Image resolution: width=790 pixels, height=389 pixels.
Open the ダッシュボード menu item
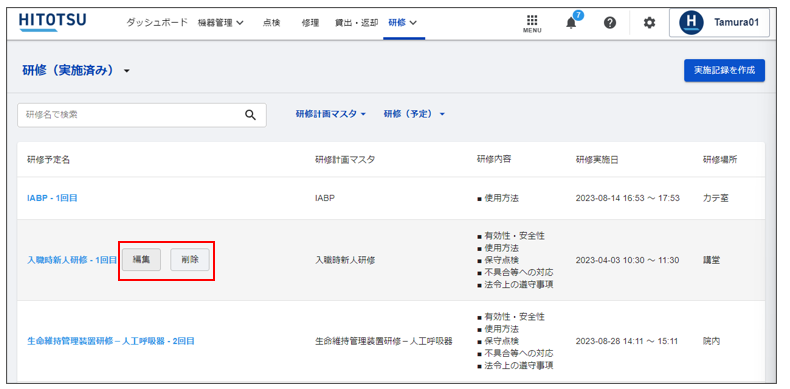point(157,23)
